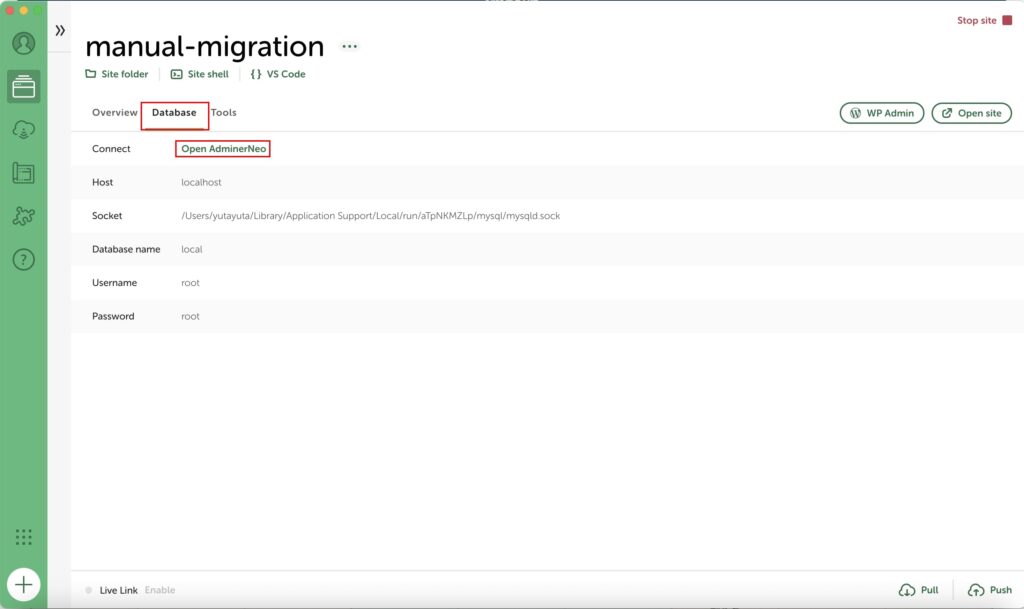Click the Database name value 'local'
Screen dimensions: 1024x609
(191, 249)
